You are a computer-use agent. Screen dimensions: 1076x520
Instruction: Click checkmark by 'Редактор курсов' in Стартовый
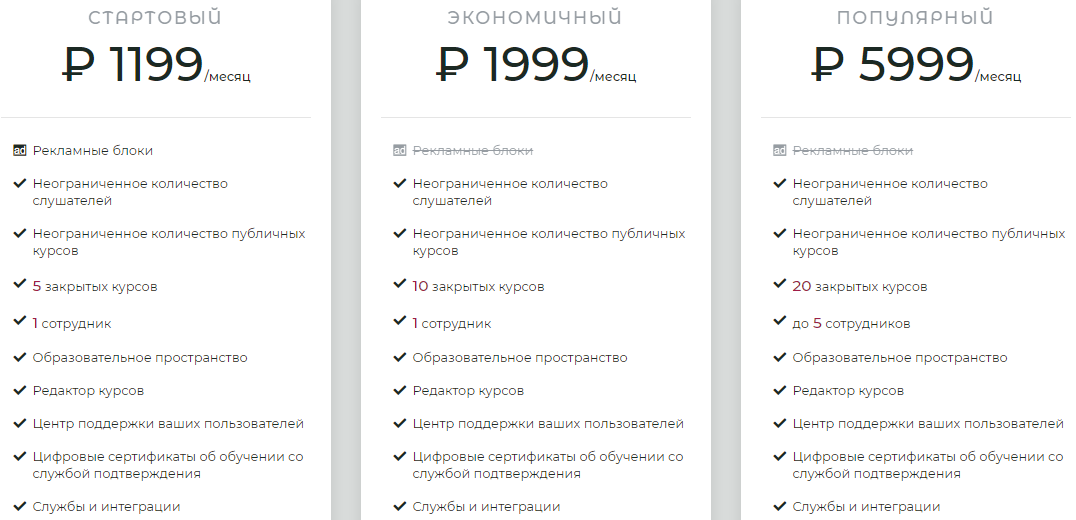(x=19, y=389)
